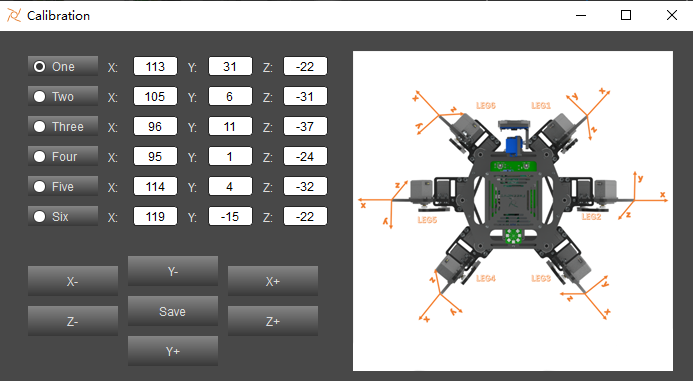
Task: Edit leg Six Y field showing -15
Action: tap(230, 217)
